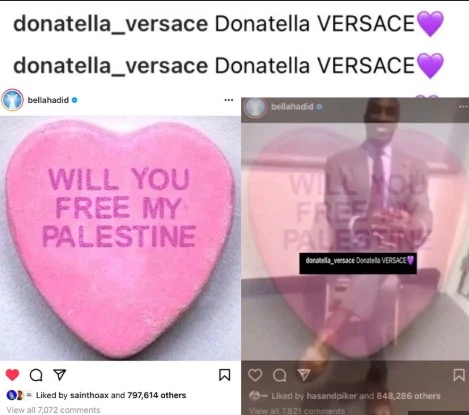
Task: Open bellahadid avatar on right post
Action: 255,107
